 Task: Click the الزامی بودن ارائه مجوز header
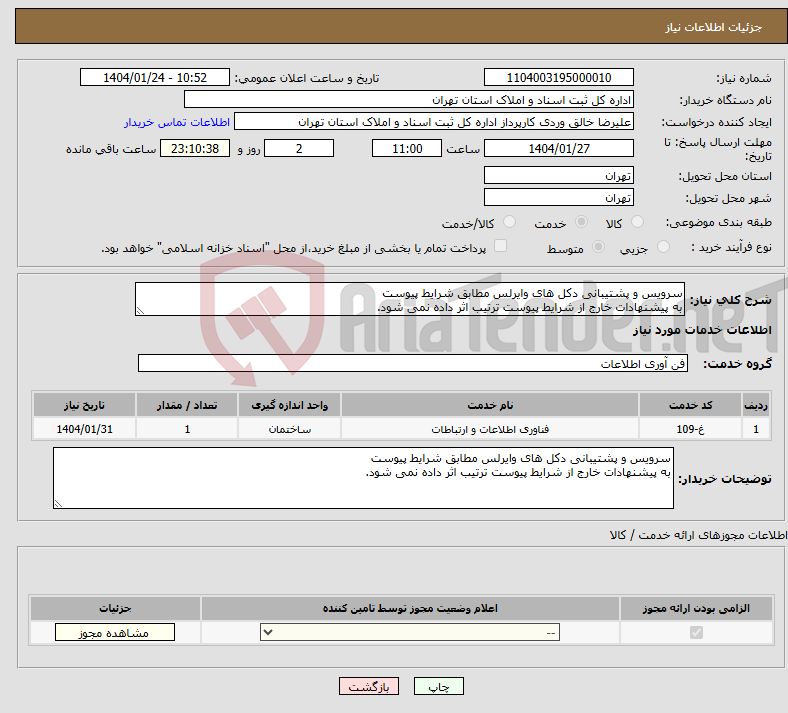pyautogui.click(x=696, y=608)
